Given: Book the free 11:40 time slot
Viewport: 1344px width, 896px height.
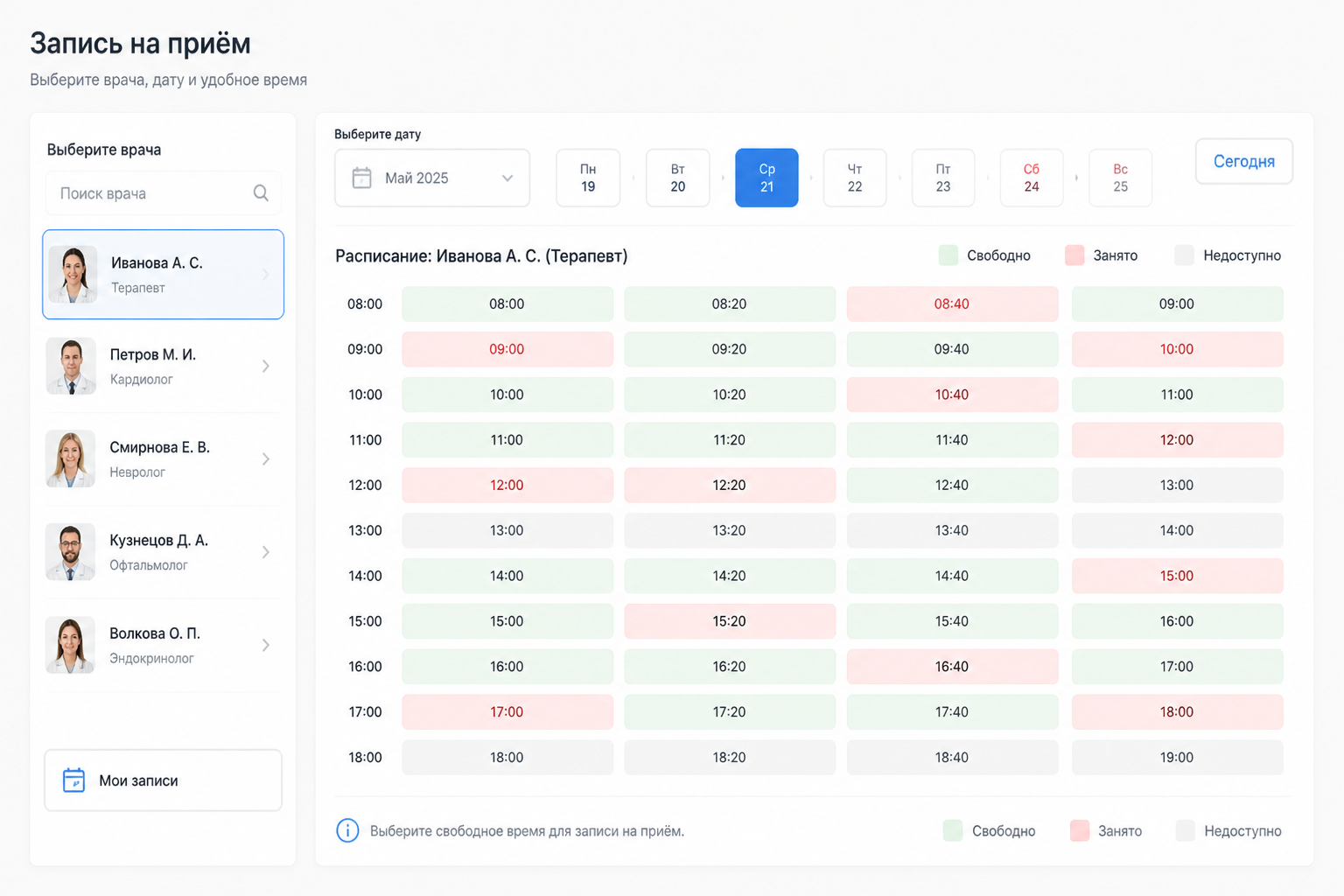Looking at the screenshot, I should pos(952,440).
